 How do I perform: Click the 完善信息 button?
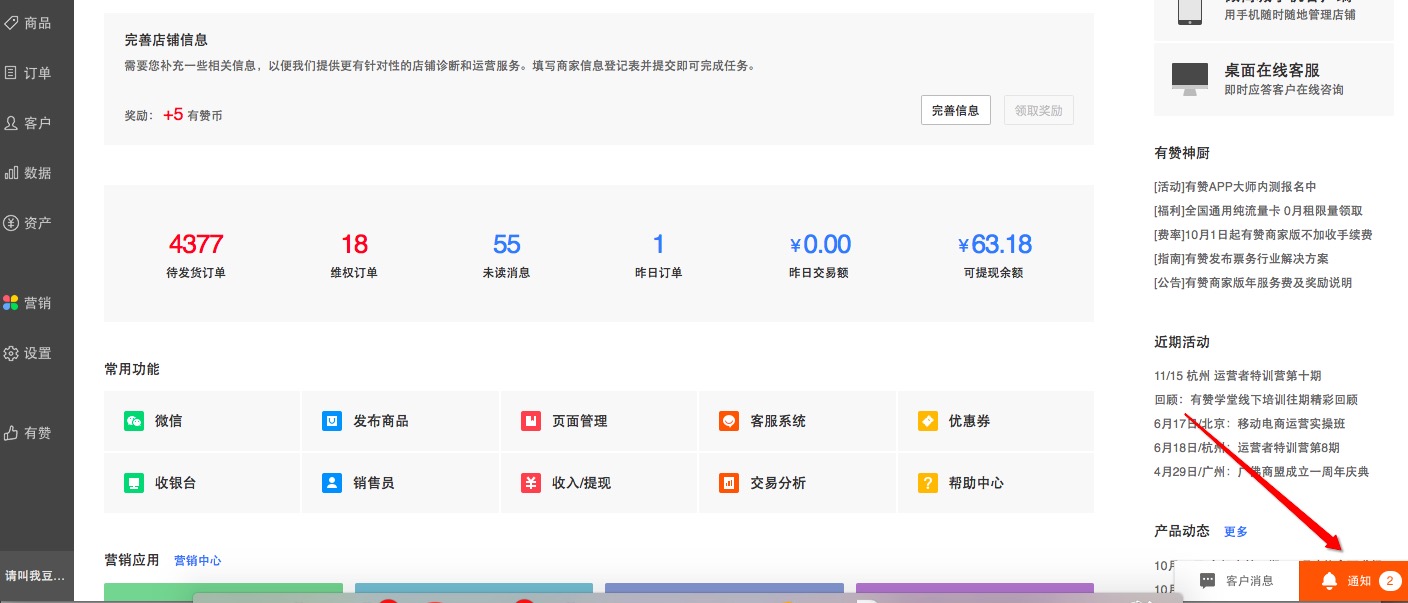[955, 110]
